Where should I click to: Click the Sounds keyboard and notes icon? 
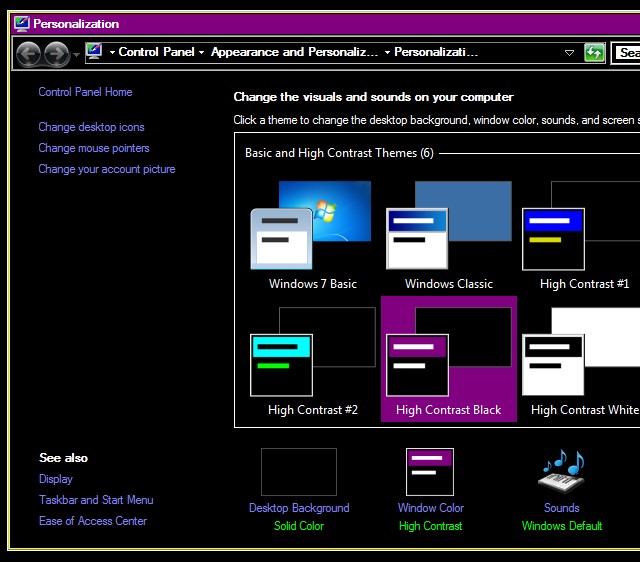coord(562,472)
